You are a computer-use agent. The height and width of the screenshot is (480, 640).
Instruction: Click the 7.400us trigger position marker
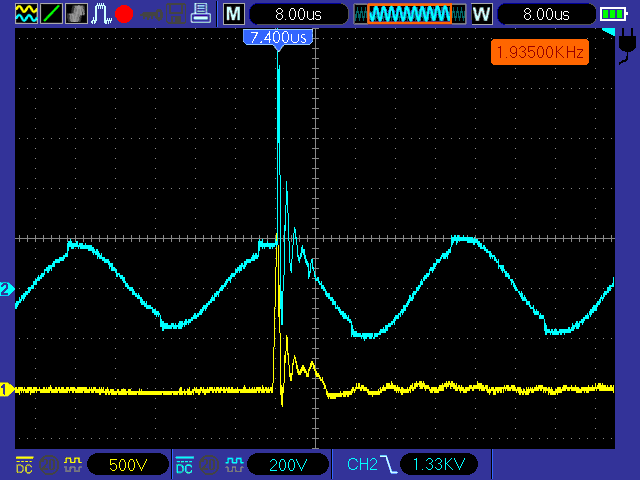point(277,37)
